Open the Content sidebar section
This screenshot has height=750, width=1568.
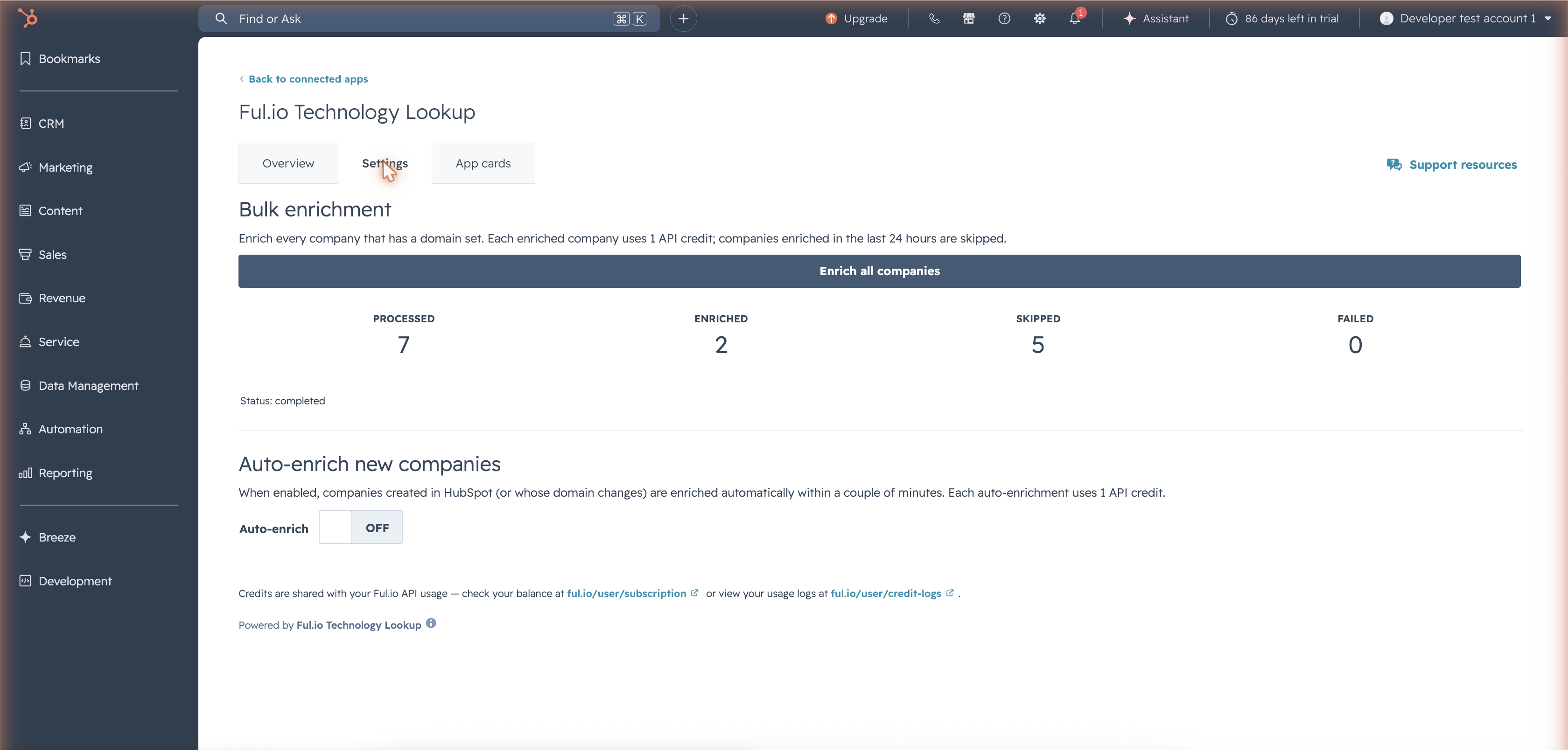(x=50, y=210)
